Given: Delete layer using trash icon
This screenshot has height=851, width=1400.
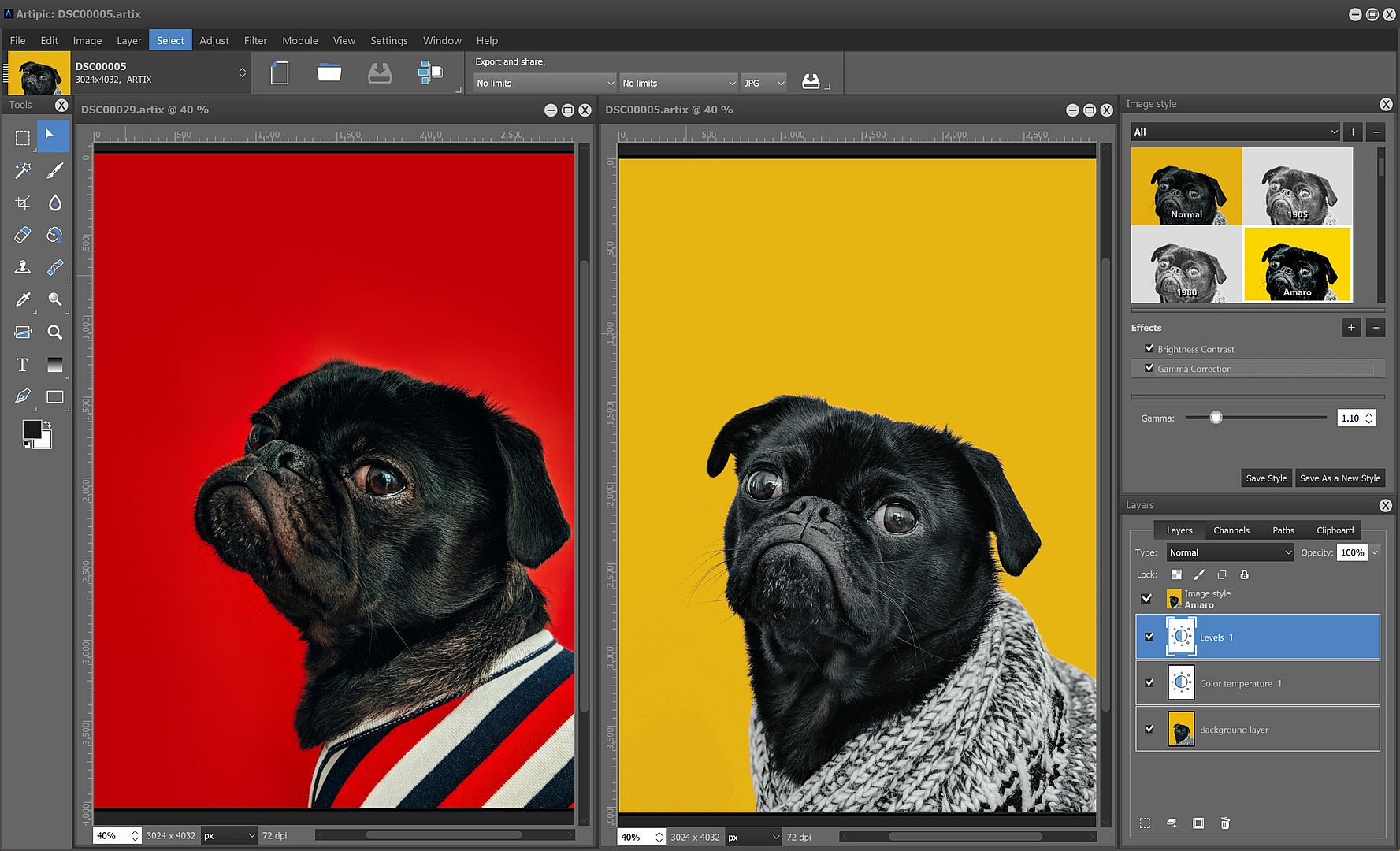Looking at the screenshot, I should coord(1225,823).
